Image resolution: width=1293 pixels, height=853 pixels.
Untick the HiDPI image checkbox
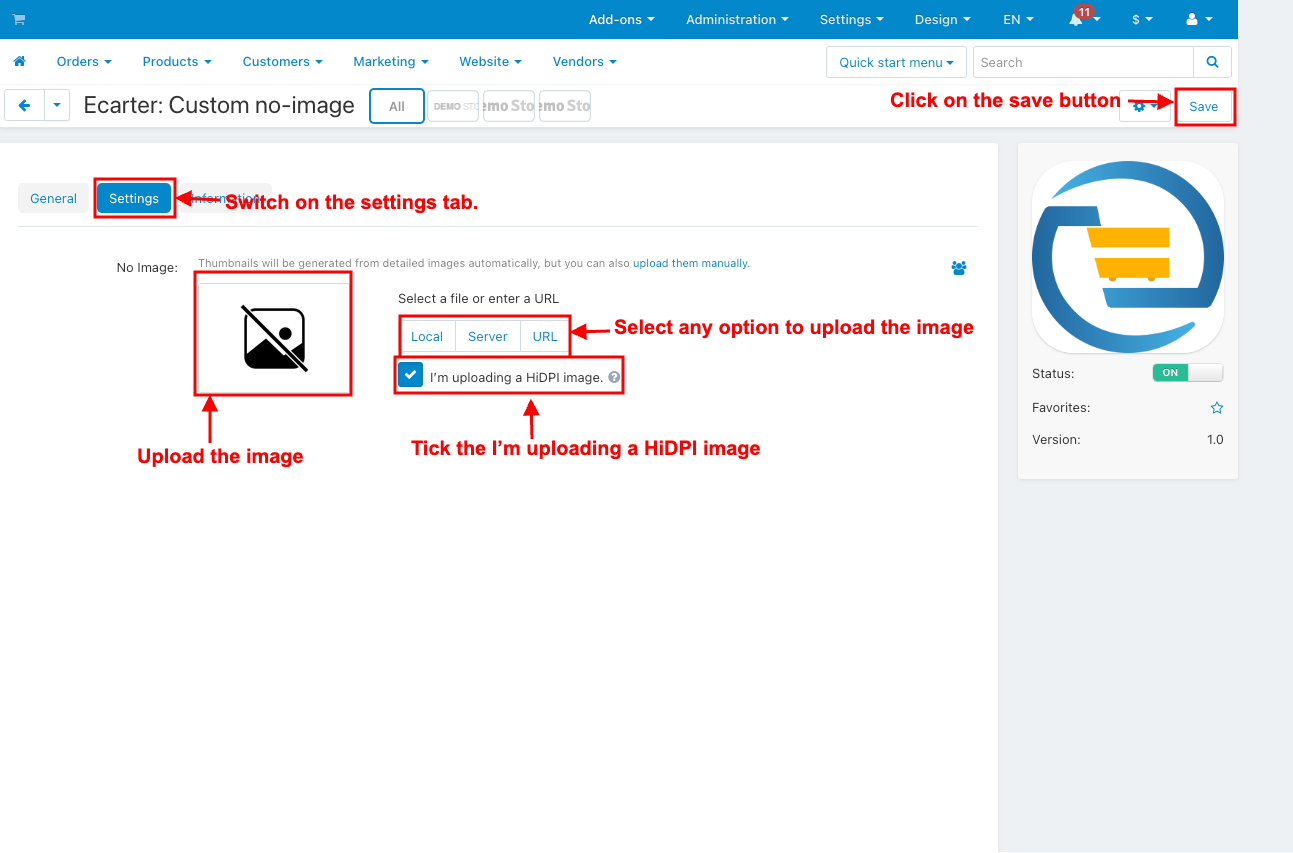(x=411, y=376)
